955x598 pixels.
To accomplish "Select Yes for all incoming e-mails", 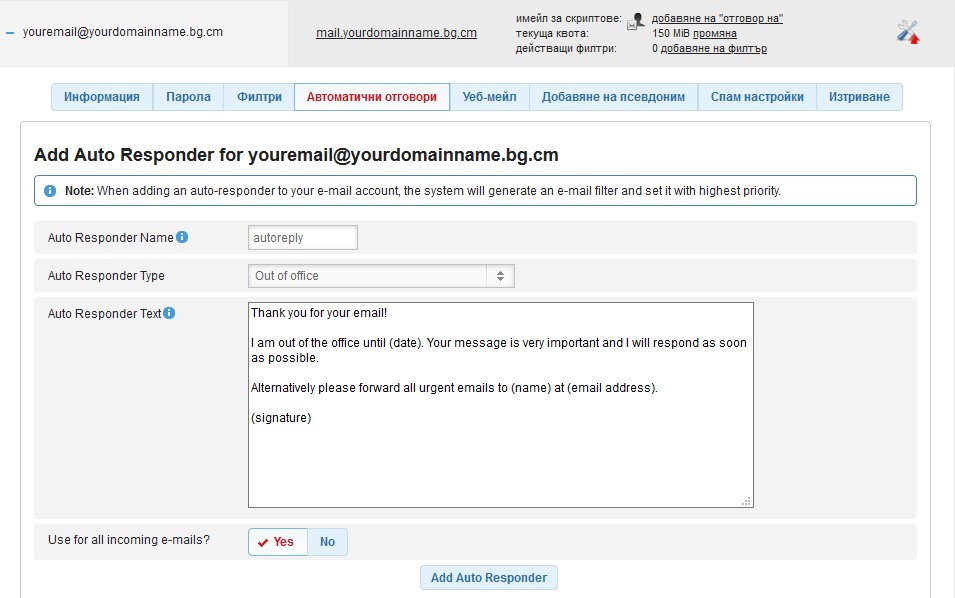I will click(x=278, y=541).
